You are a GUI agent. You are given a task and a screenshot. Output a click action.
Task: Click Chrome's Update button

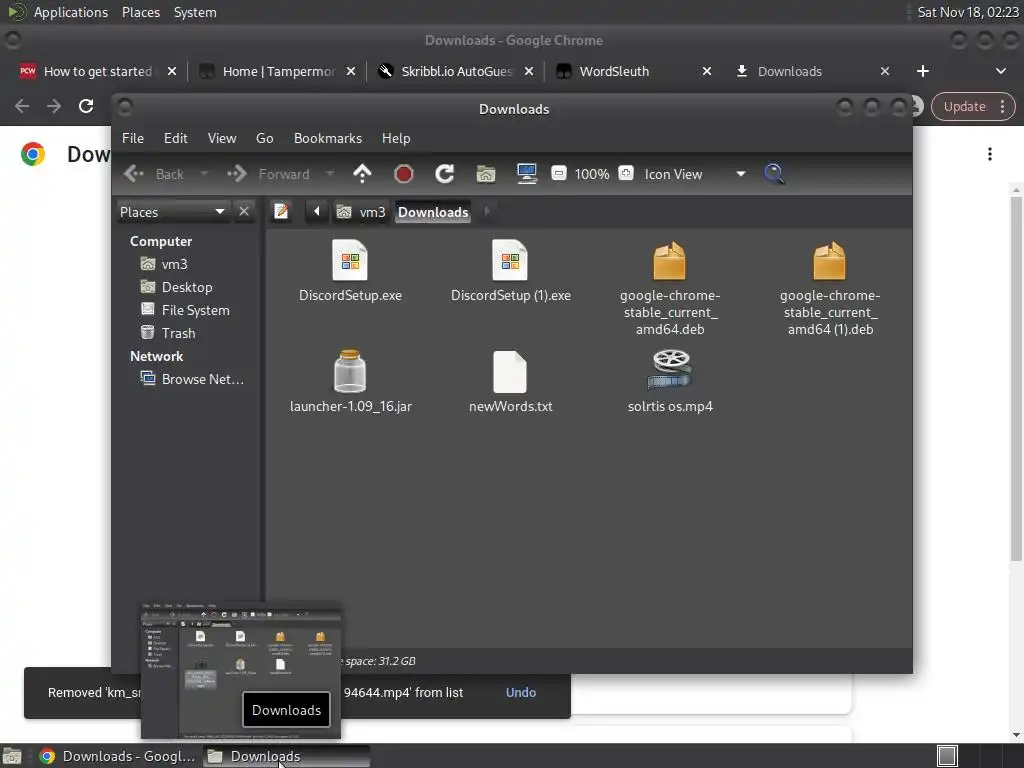(965, 106)
